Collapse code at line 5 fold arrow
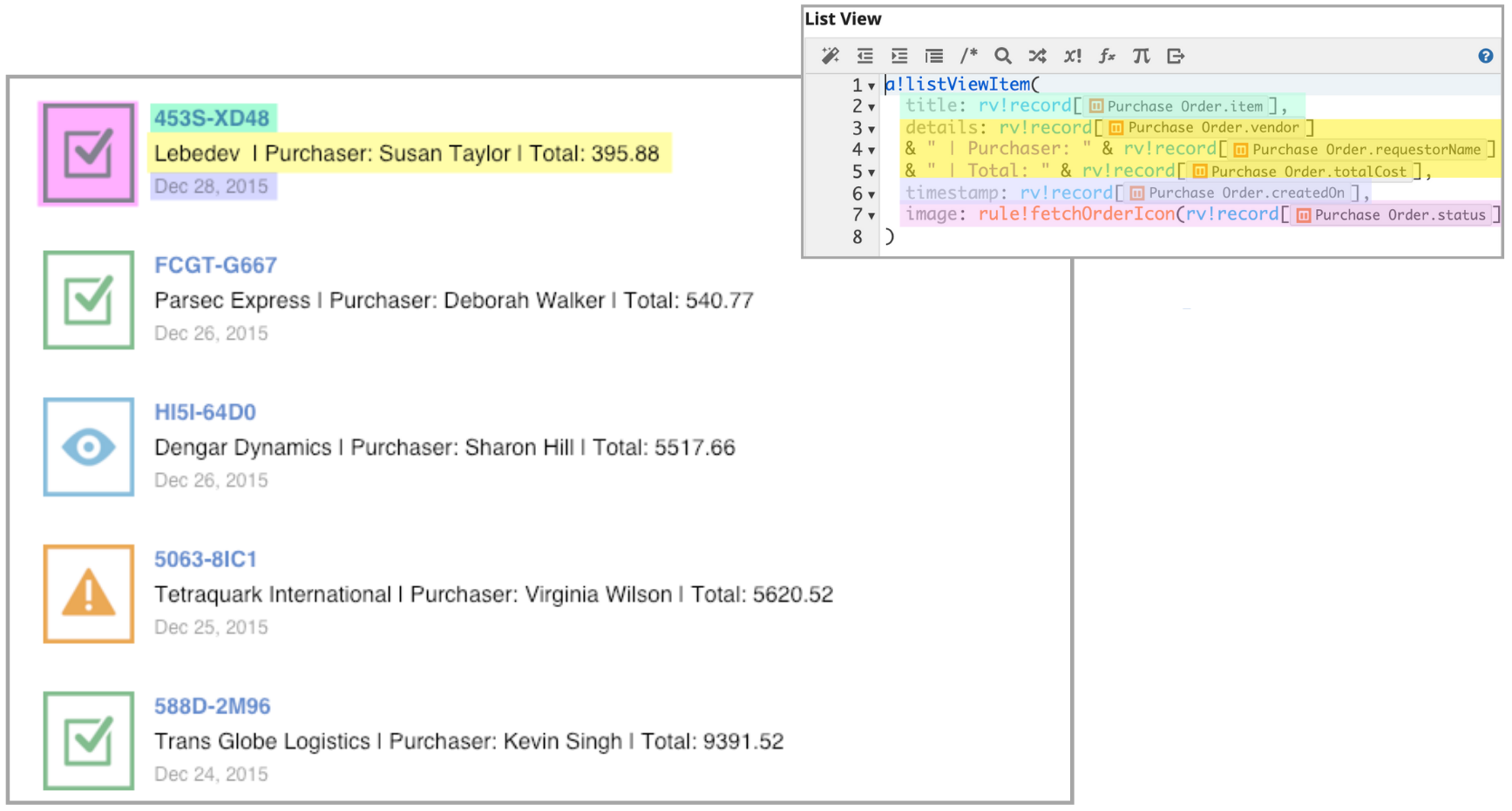1512x811 pixels. (871, 173)
